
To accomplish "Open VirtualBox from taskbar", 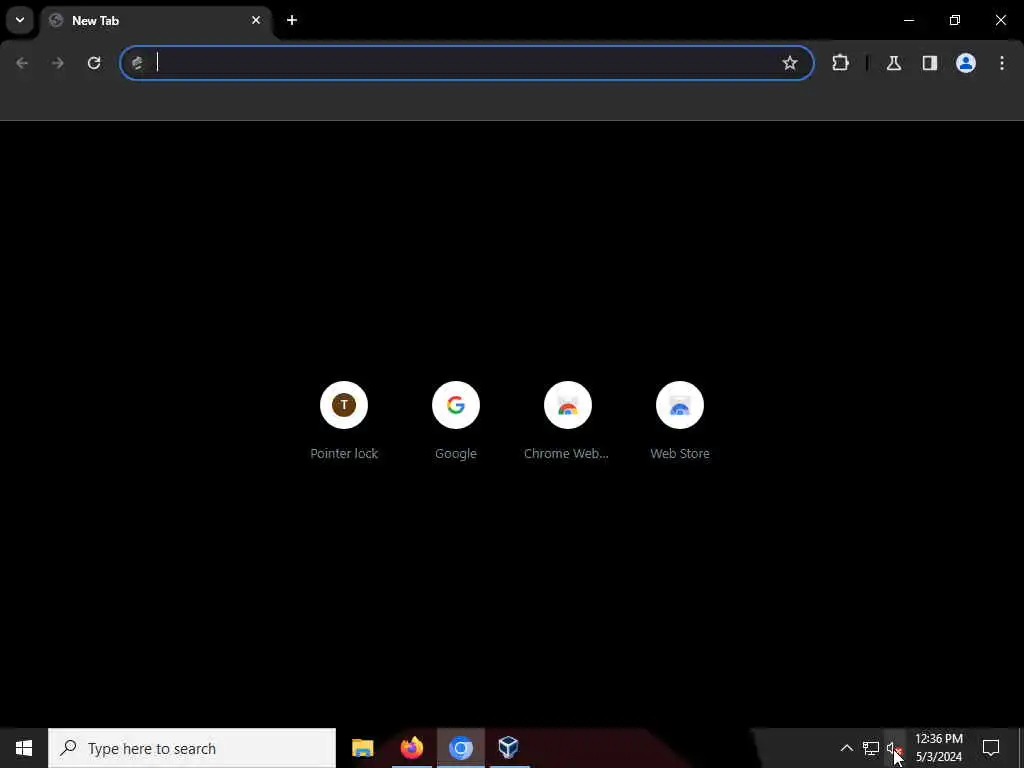I will coord(508,748).
